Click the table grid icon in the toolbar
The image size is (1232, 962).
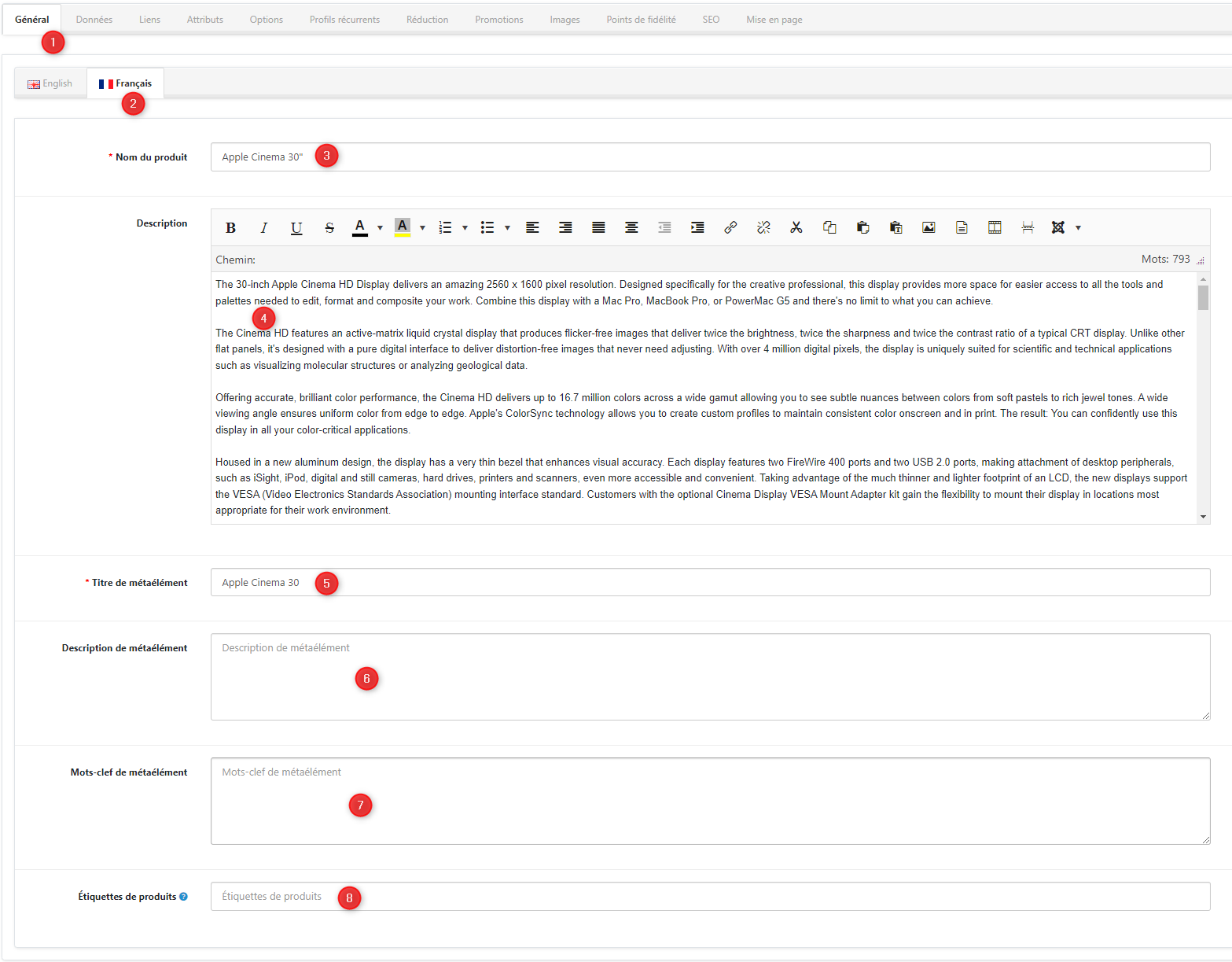coord(995,228)
